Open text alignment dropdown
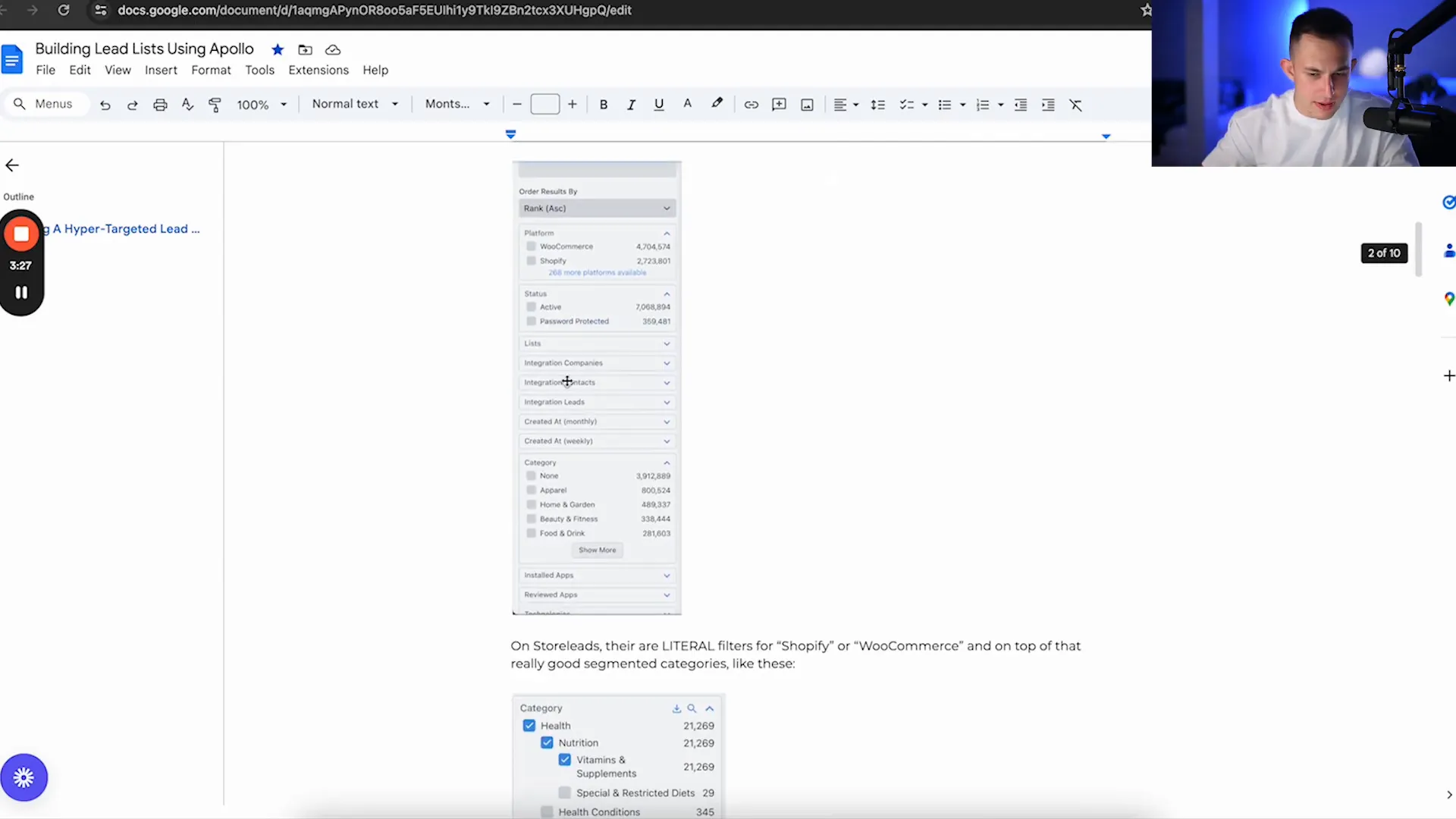 pos(846,105)
